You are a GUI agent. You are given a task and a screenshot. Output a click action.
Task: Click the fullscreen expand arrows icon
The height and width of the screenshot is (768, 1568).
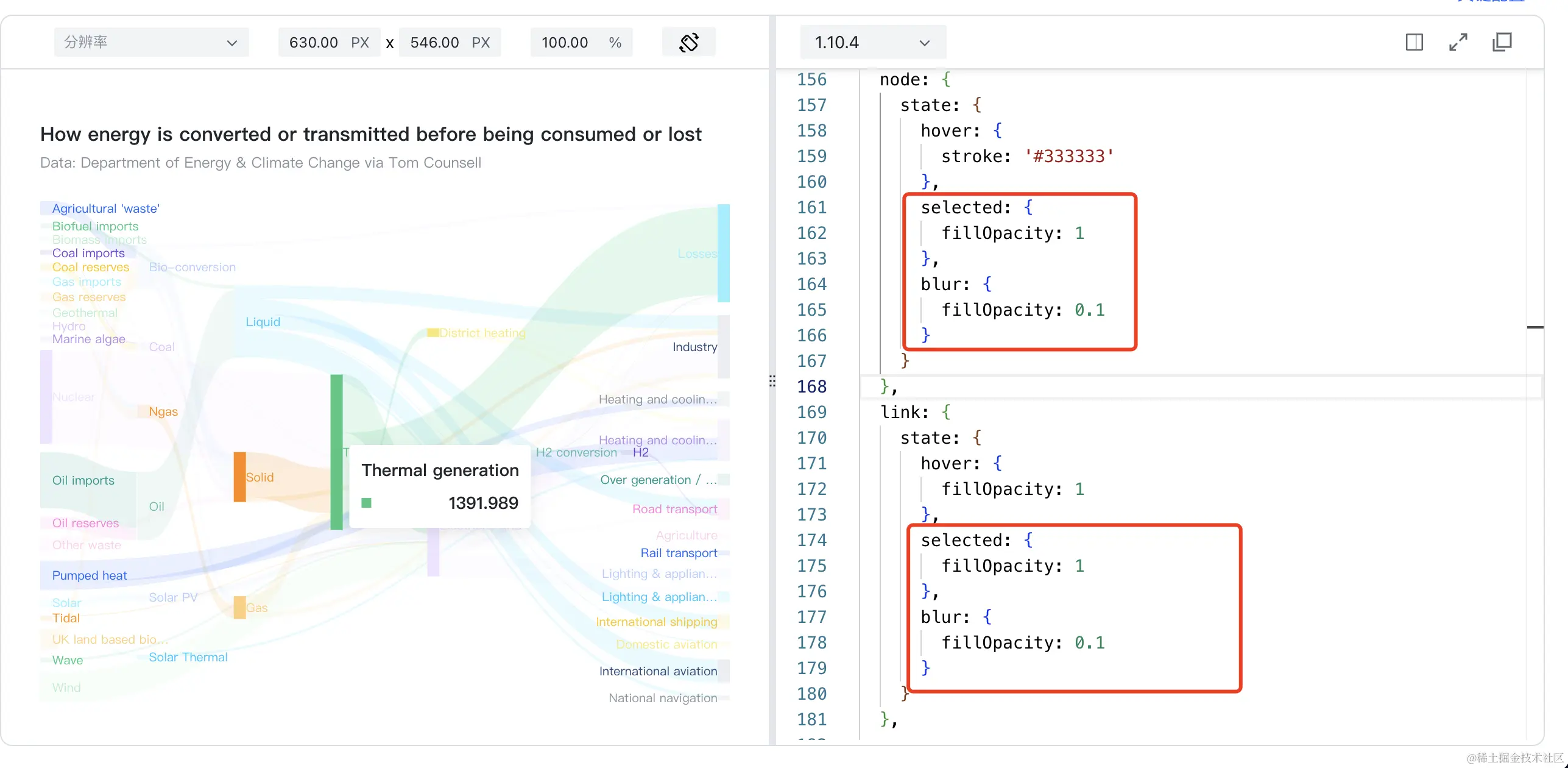tap(1458, 43)
